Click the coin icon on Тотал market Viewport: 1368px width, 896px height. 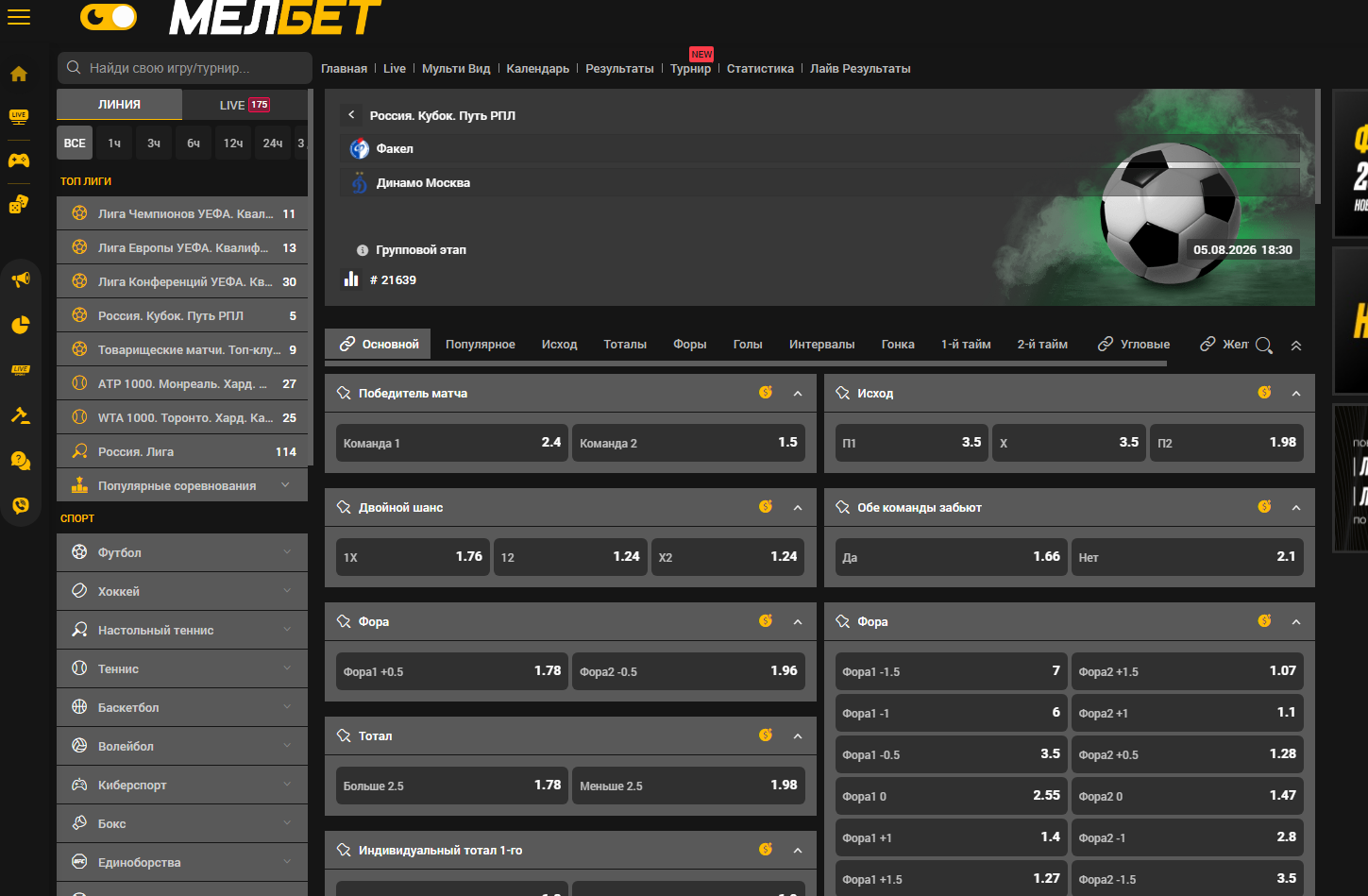766,735
